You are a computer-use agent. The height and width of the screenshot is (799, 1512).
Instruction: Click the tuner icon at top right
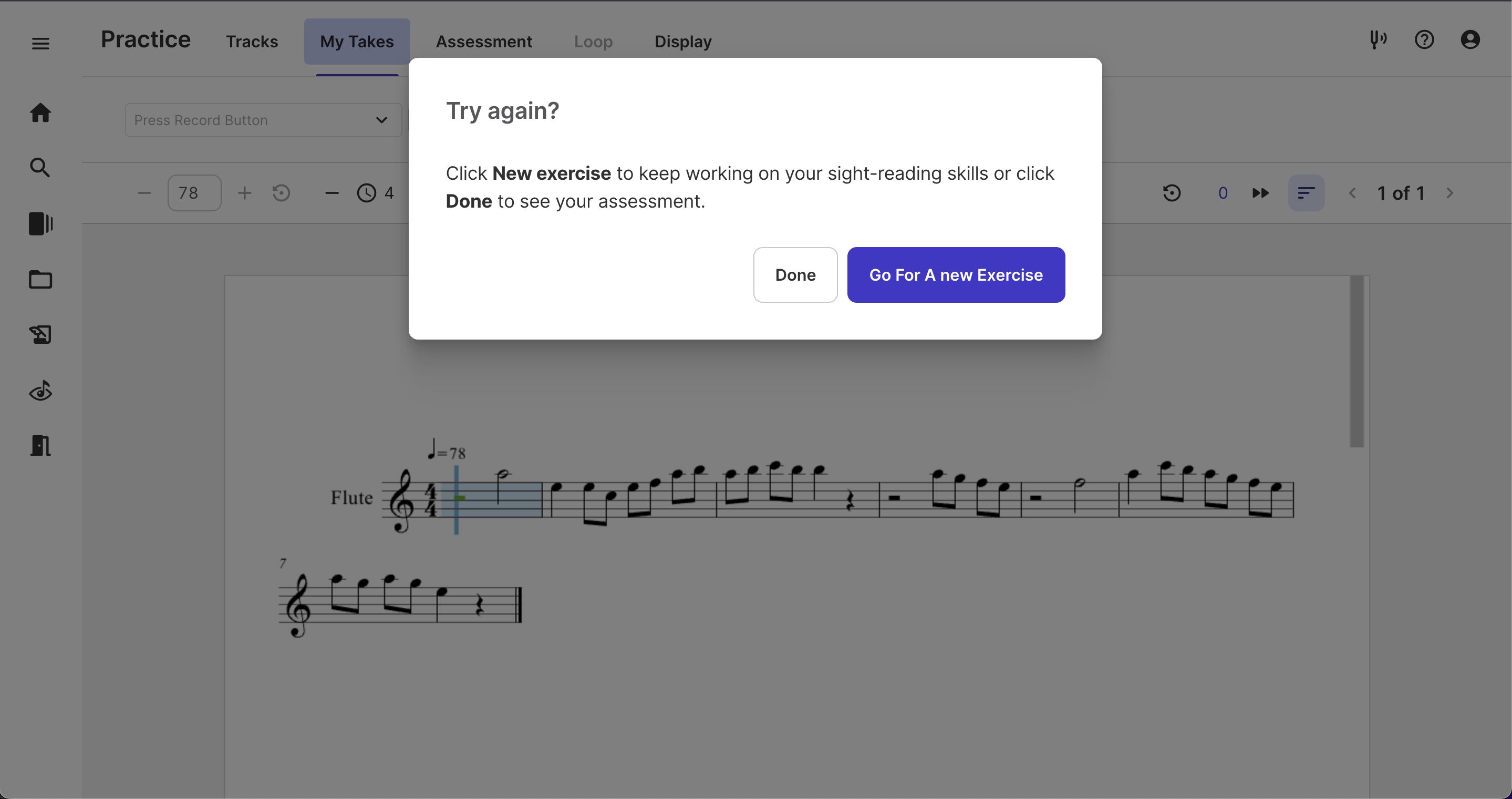tap(1378, 40)
